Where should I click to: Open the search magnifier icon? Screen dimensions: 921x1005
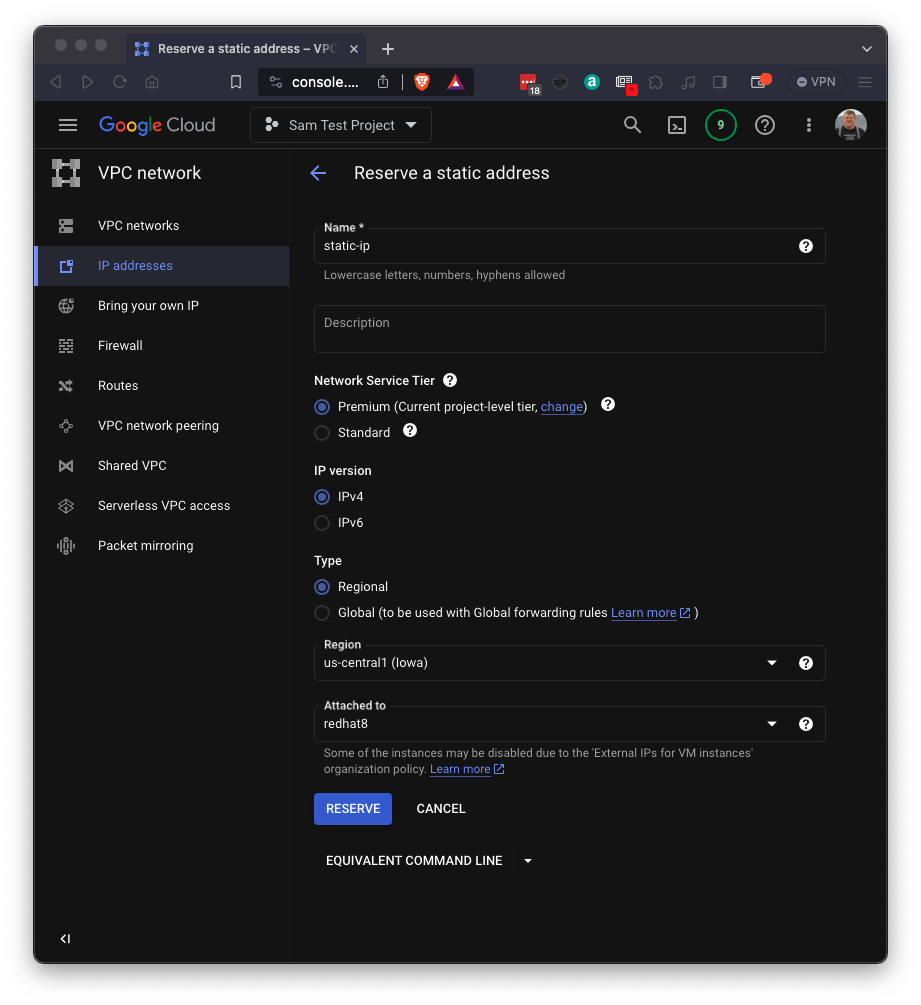[x=632, y=125]
